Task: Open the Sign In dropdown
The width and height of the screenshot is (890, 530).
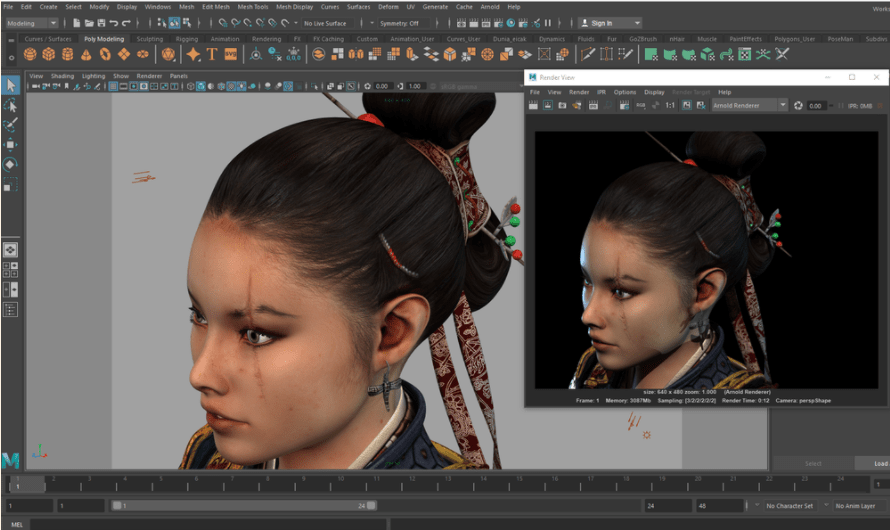Action: (x=610, y=23)
